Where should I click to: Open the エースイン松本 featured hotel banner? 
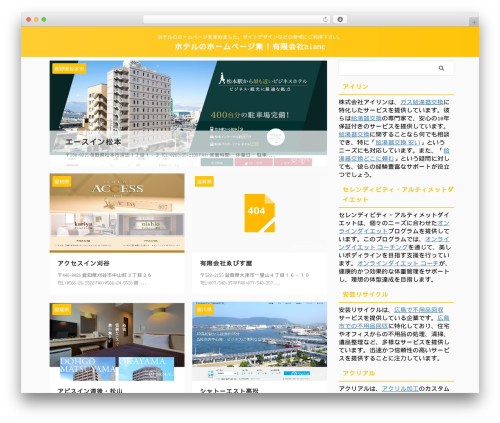(188, 113)
